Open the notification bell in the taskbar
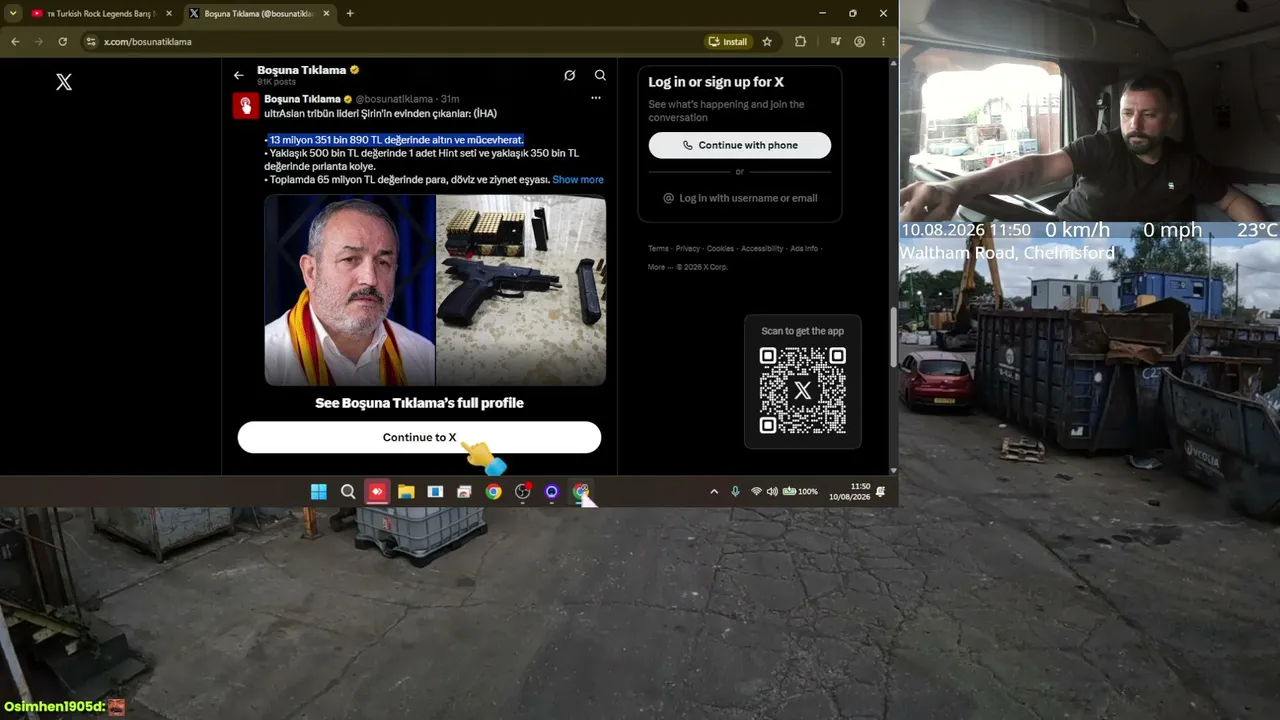The height and width of the screenshot is (720, 1280). pos(881,492)
